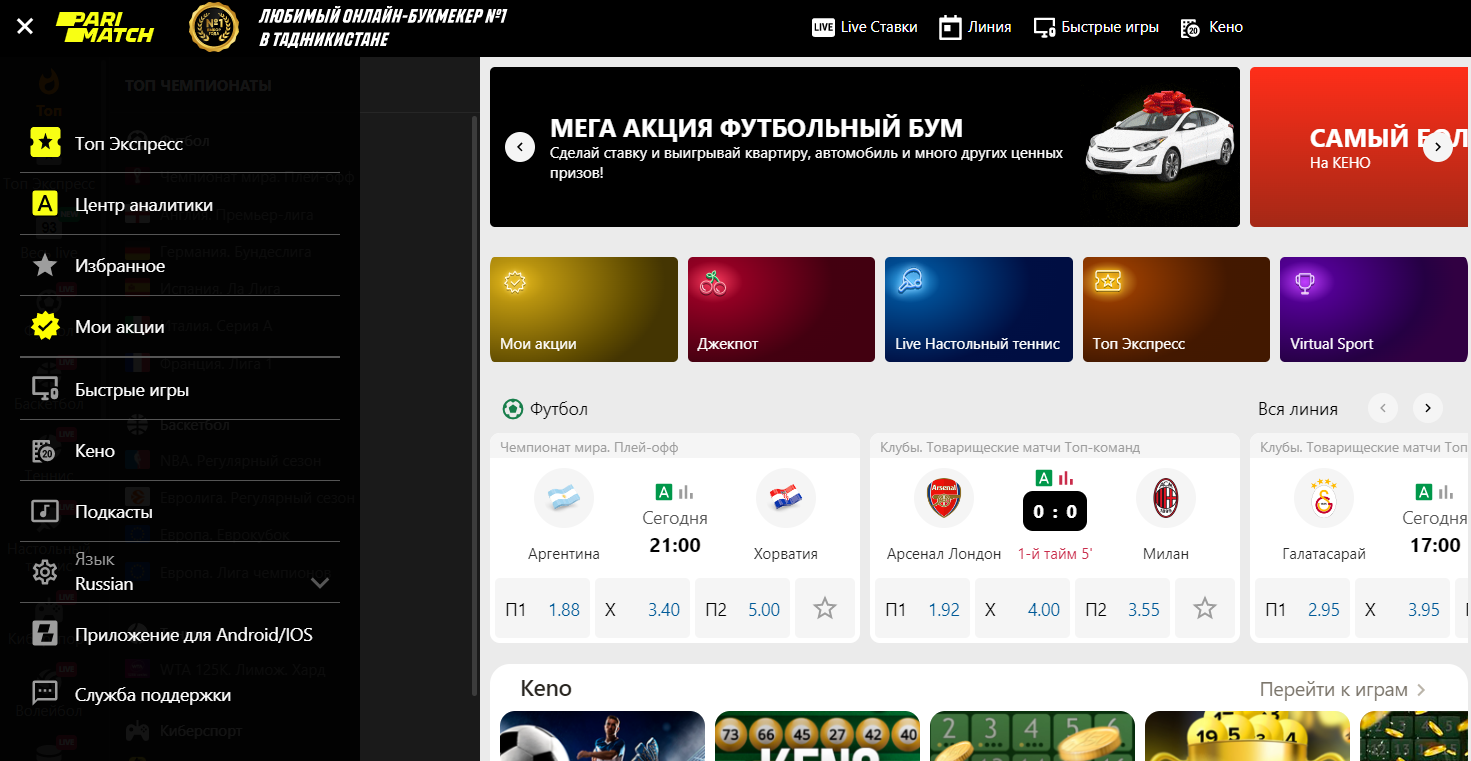The image size is (1471, 761).
Task: Open analytics A icon for Аргентина match
Action: click(x=663, y=491)
